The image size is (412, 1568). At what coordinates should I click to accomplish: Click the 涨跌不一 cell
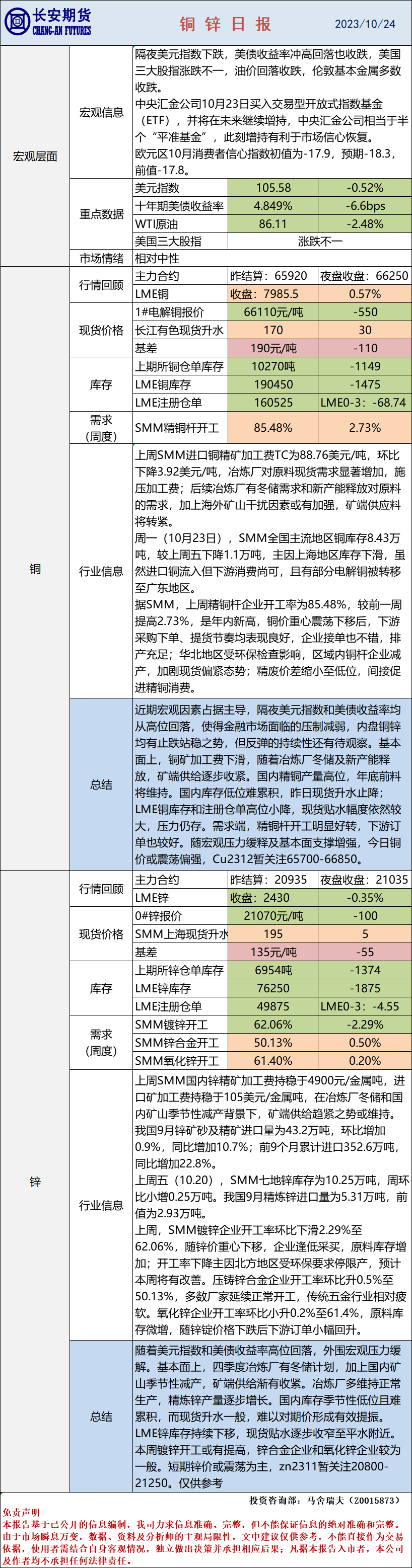(319, 242)
